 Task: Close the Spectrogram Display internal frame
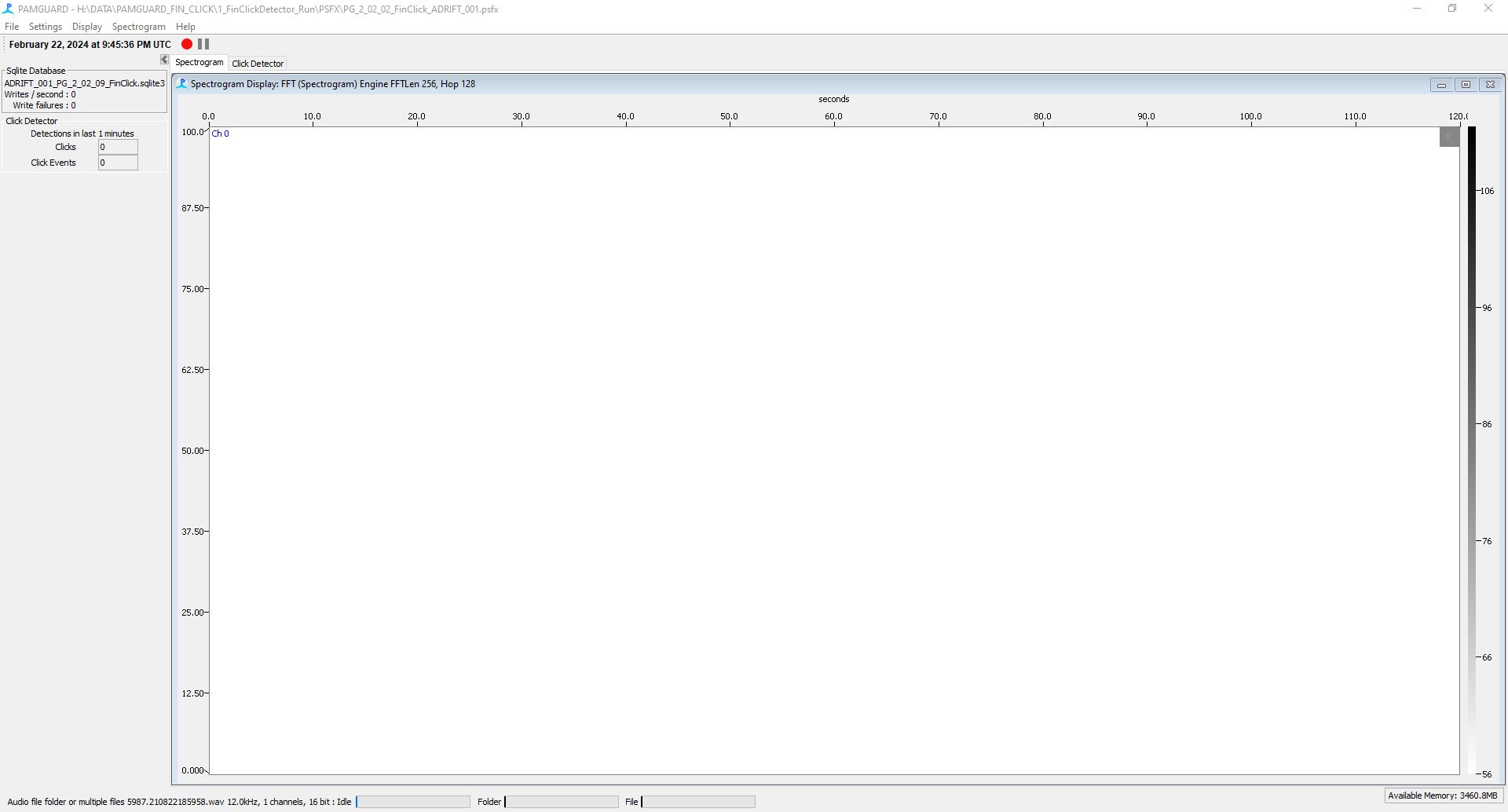coord(1490,85)
